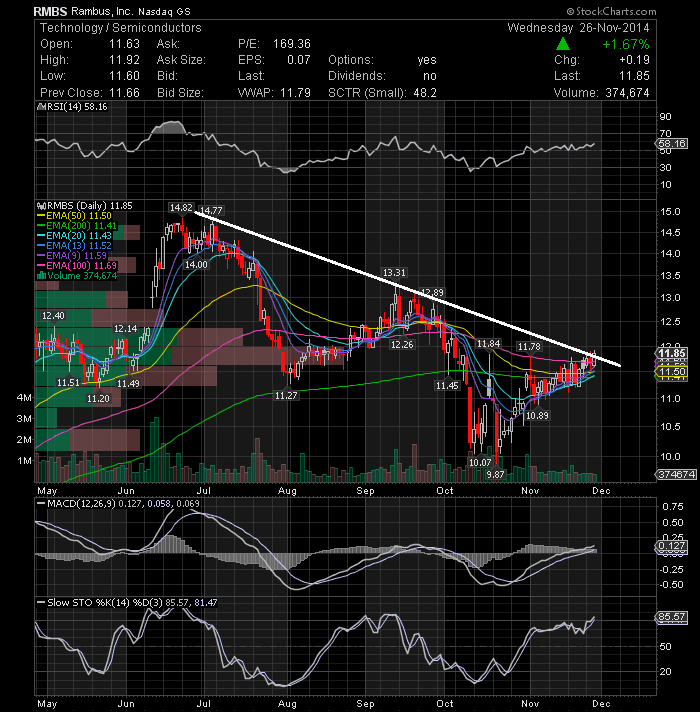Click the RMBS ticker symbol in the title

pyautogui.click(x=50, y=12)
